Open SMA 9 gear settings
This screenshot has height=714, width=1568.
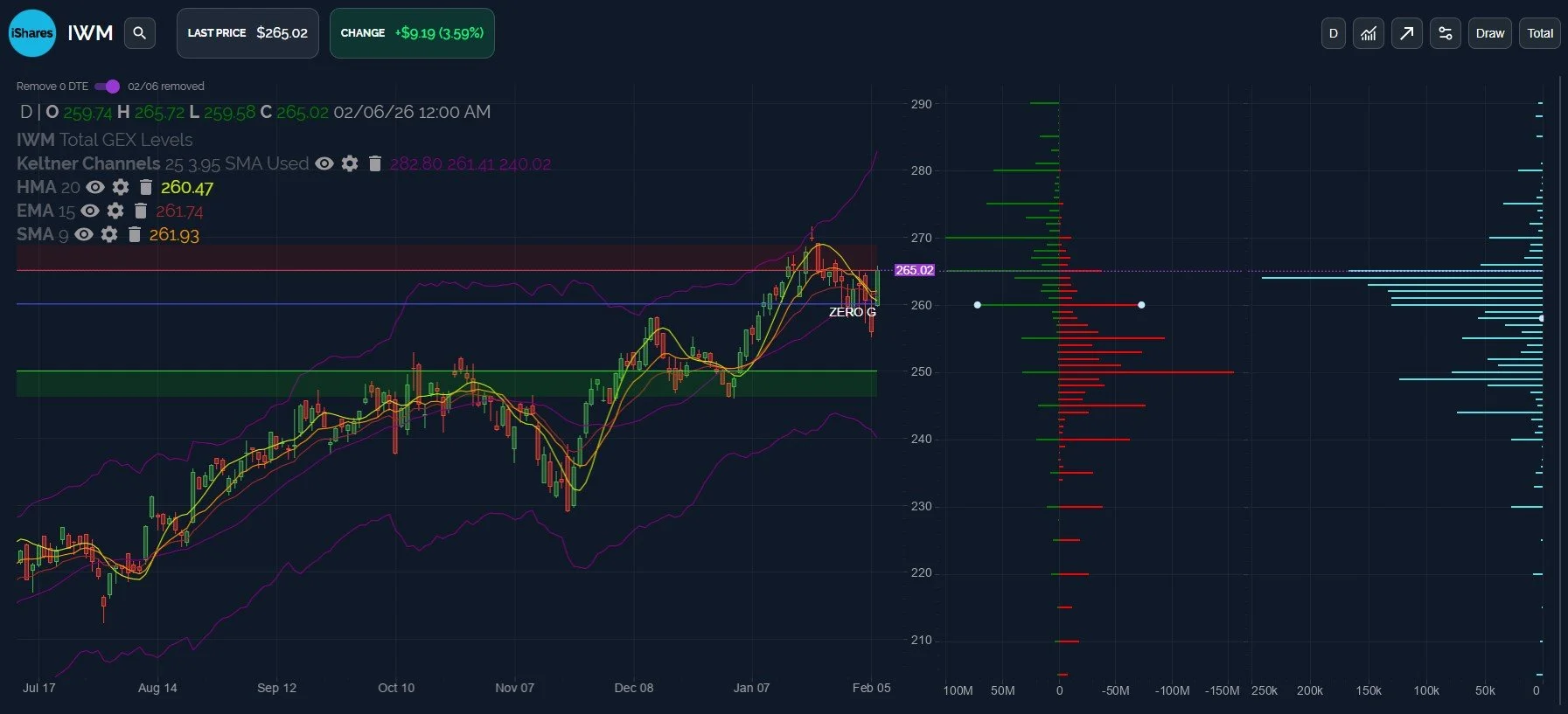pos(109,234)
